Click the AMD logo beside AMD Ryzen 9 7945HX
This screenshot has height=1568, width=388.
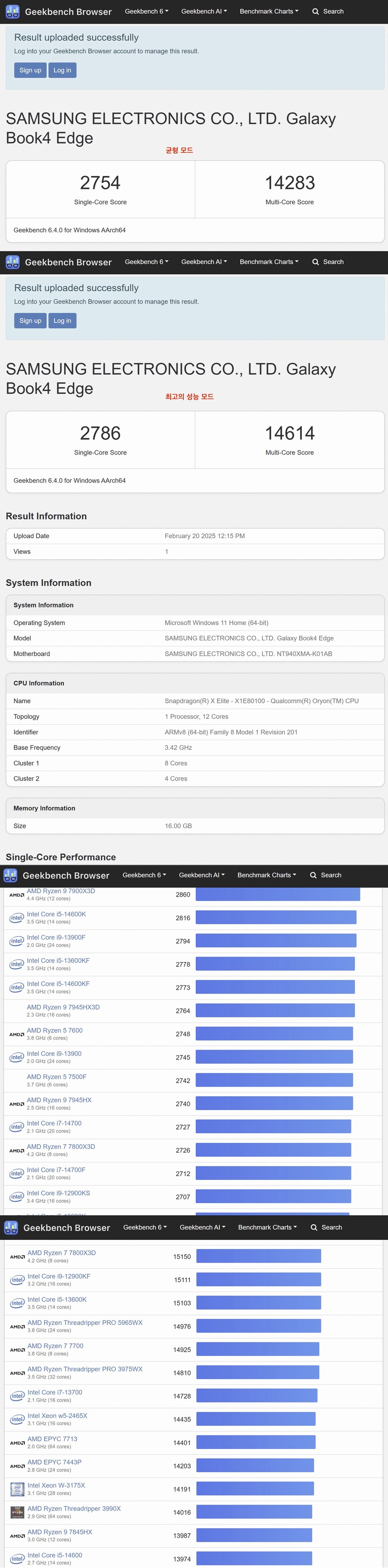pyautogui.click(x=16, y=1104)
